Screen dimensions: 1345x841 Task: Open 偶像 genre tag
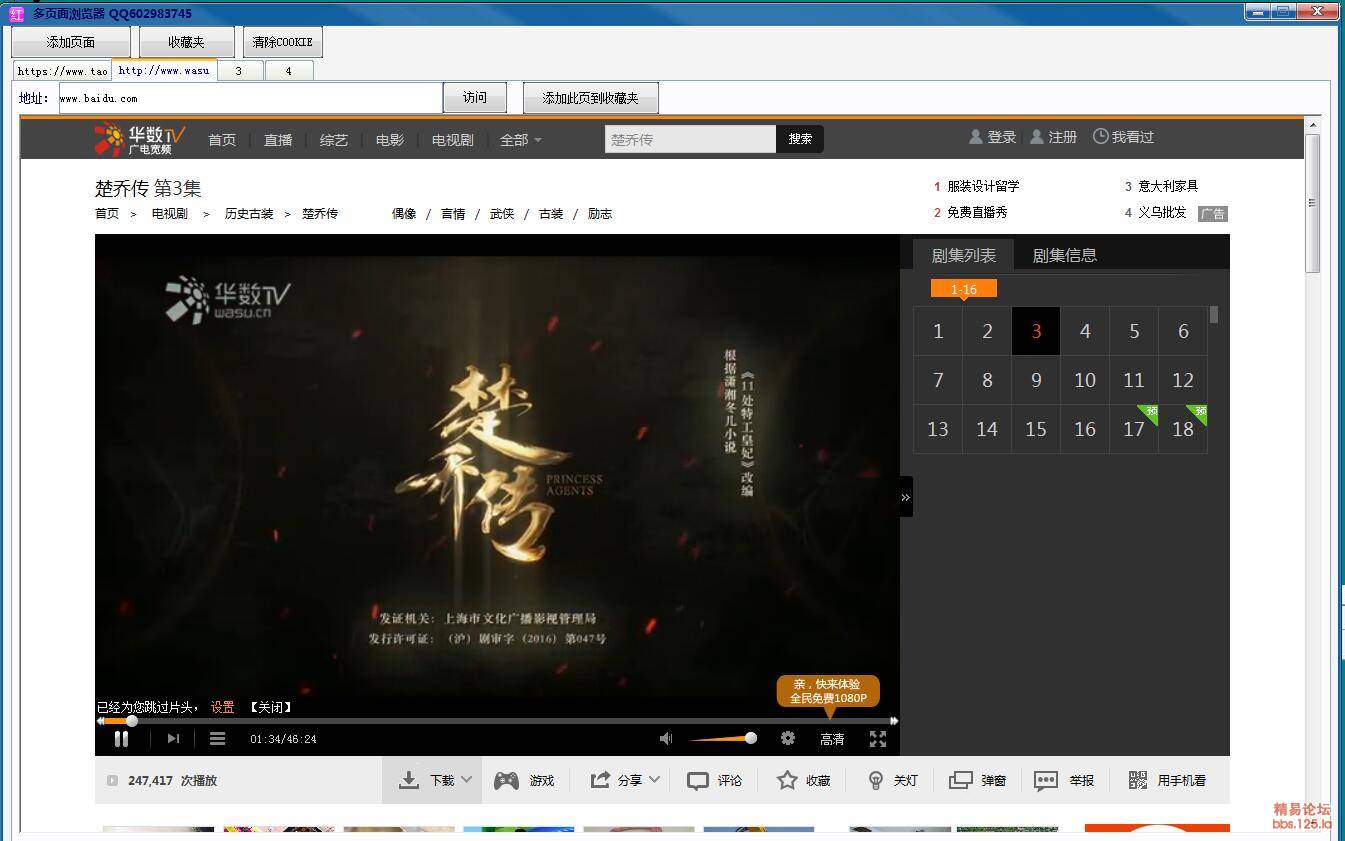pos(404,214)
